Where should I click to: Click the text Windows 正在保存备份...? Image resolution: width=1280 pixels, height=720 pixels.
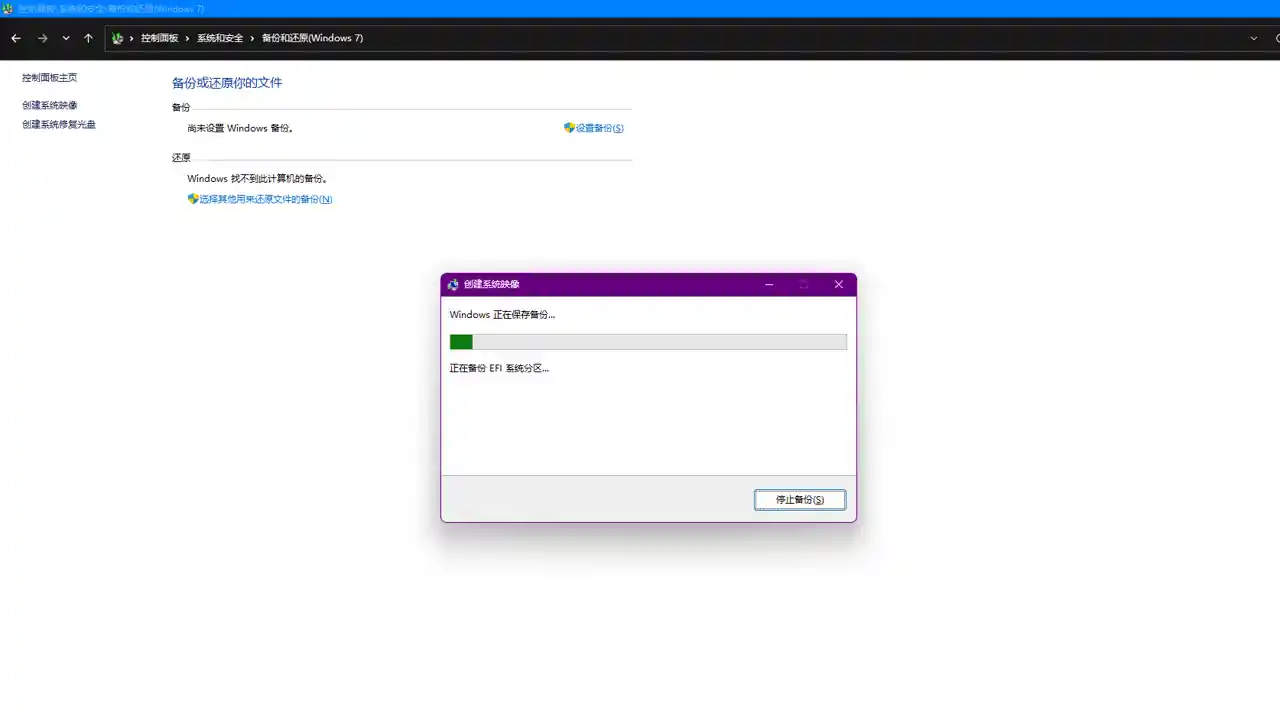click(x=502, y=315)
